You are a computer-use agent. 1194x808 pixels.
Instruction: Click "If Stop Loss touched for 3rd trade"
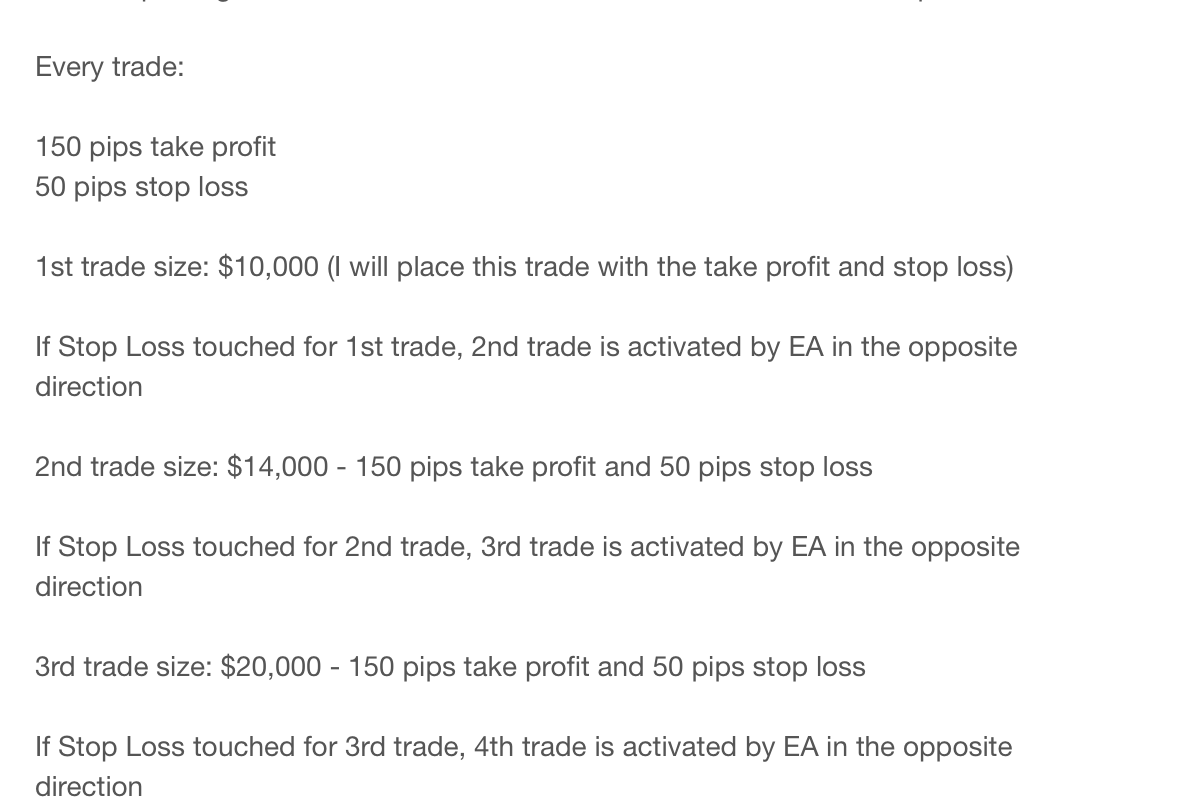(250, 747)
